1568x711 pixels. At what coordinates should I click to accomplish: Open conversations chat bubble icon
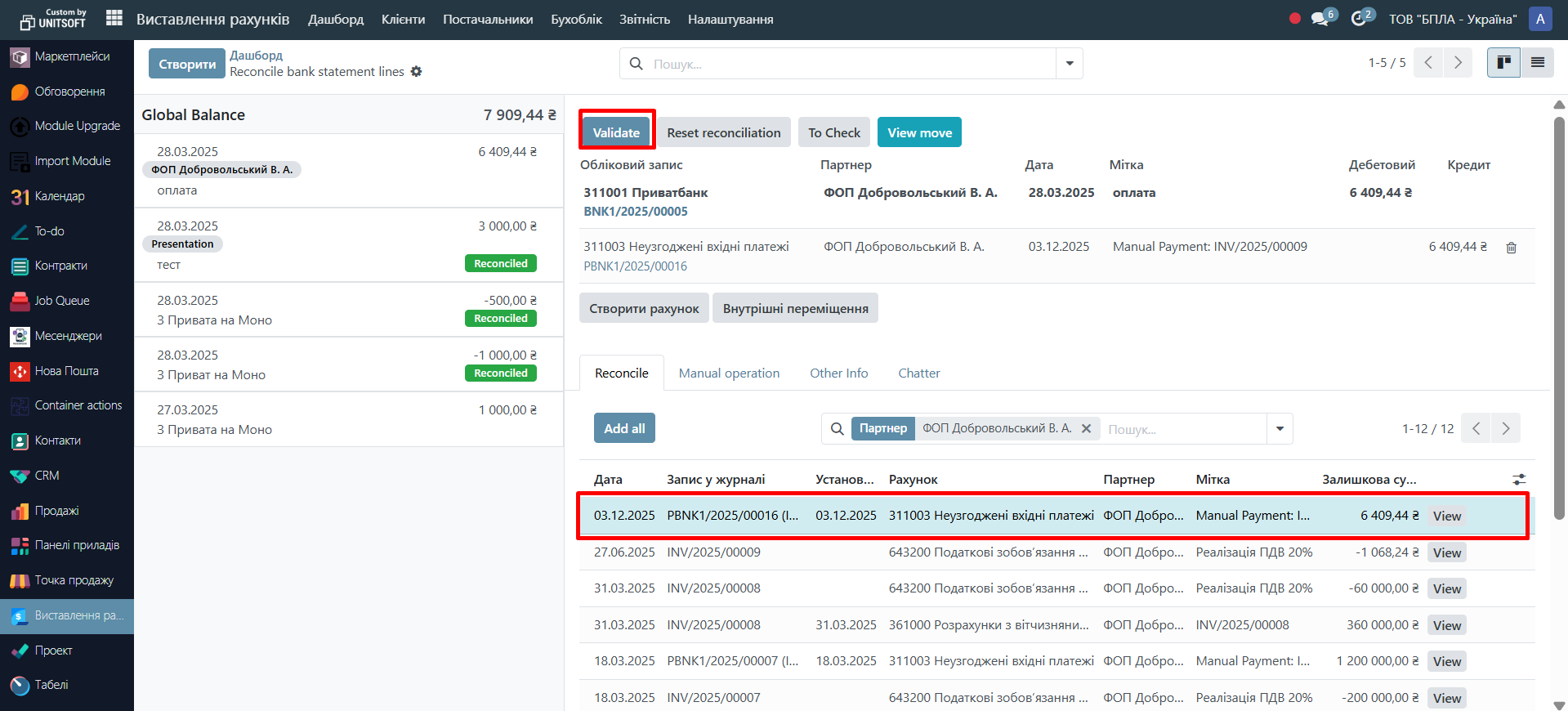point(1320,19)
